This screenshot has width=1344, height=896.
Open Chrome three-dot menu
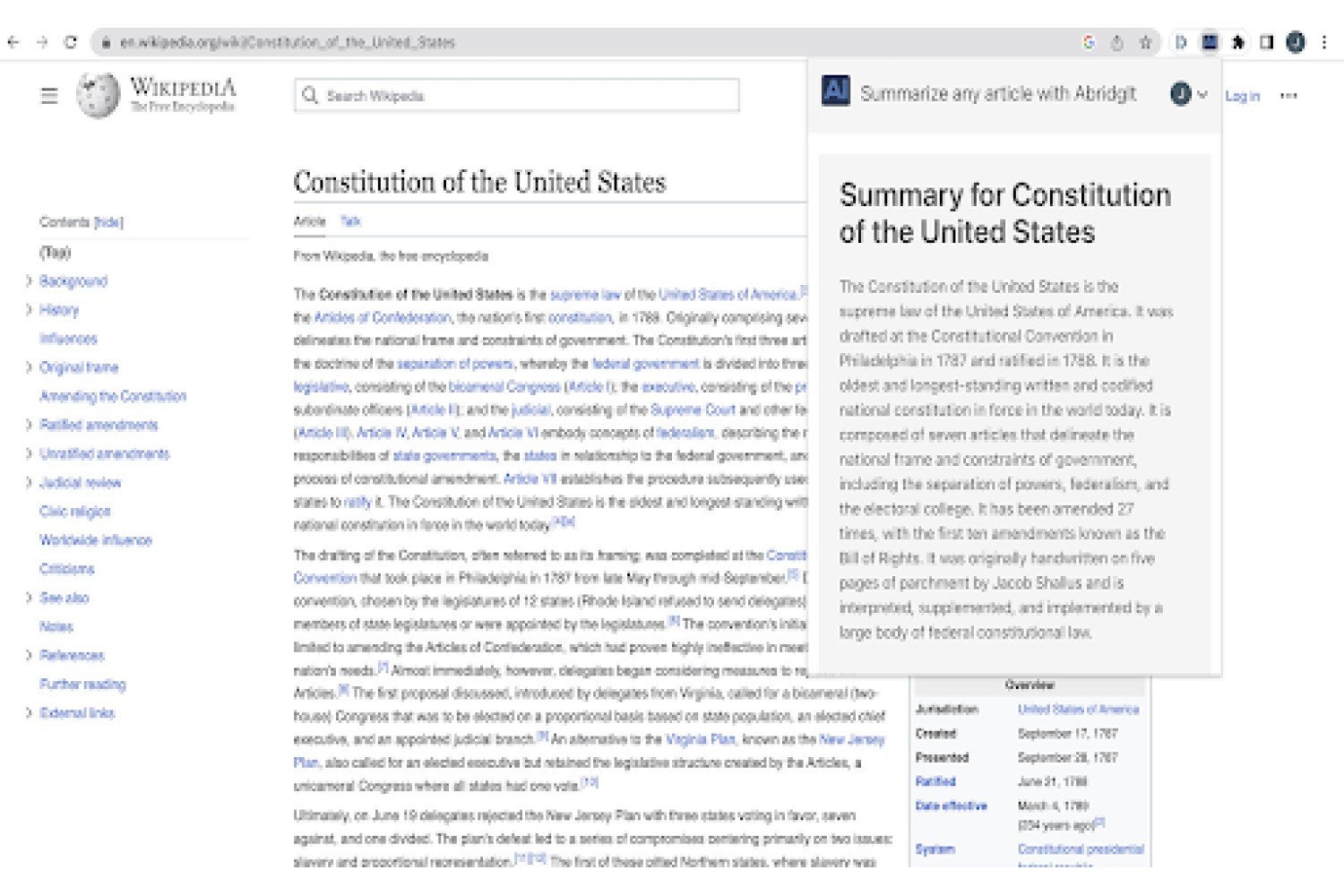[x=1324, y=42]
